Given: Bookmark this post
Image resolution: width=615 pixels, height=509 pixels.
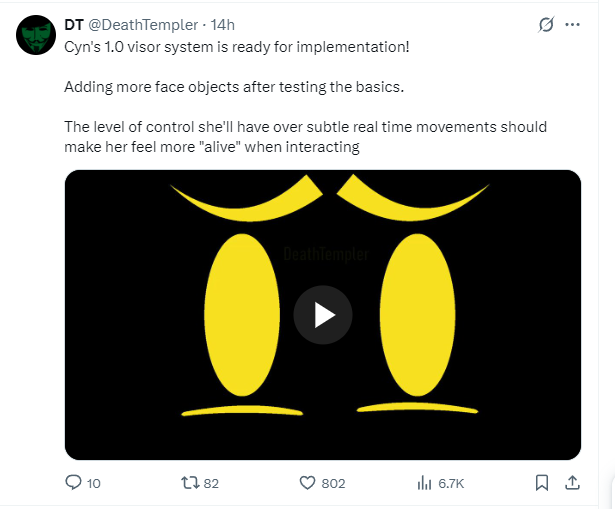Looking at the screenshot, I should [542, 483].
